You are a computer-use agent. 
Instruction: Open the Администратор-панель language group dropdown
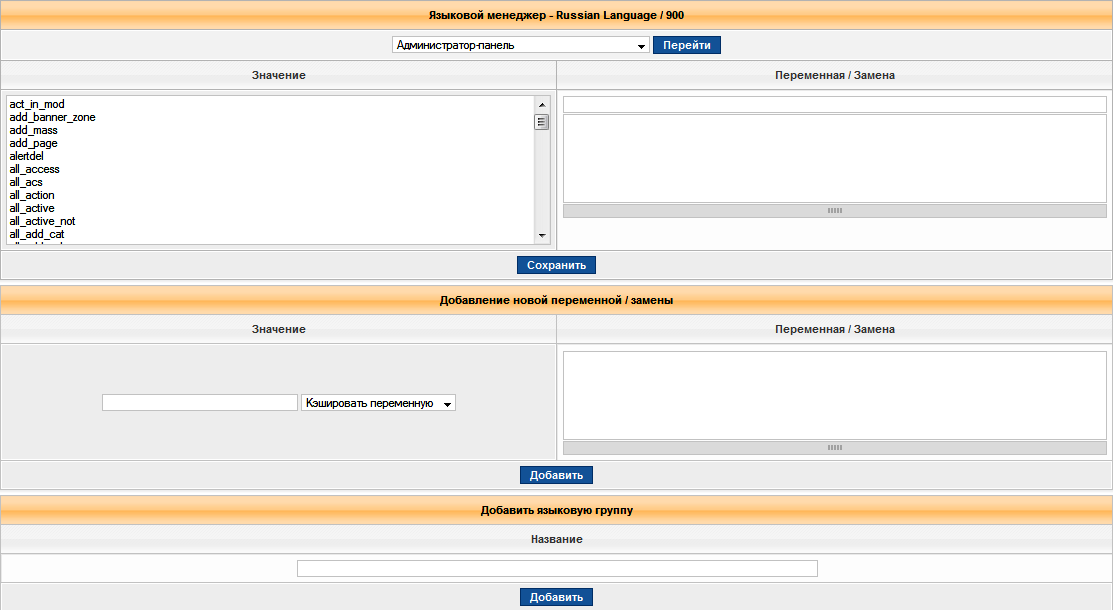(x=520, y=45)
